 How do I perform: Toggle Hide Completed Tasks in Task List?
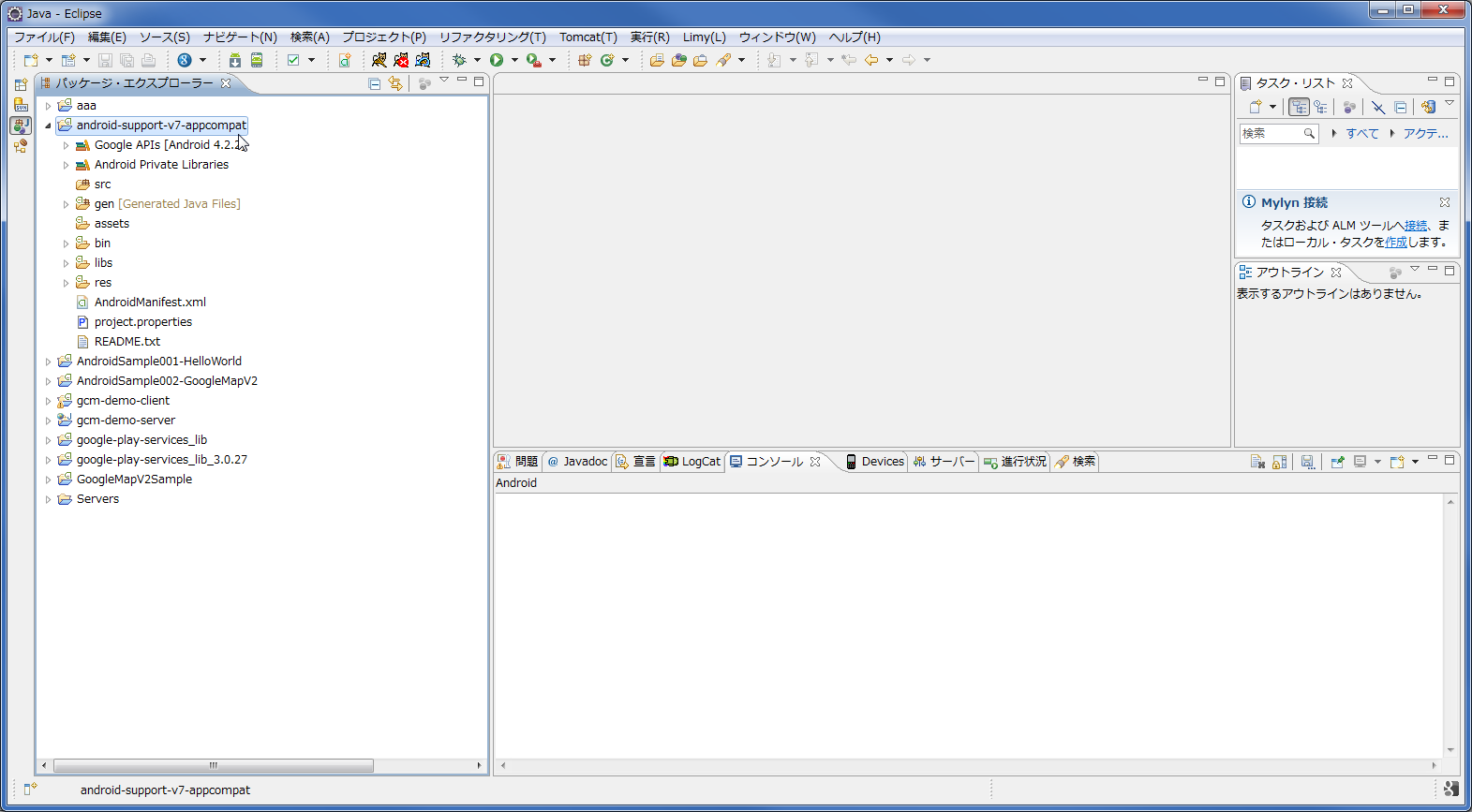pos(1378,107)
